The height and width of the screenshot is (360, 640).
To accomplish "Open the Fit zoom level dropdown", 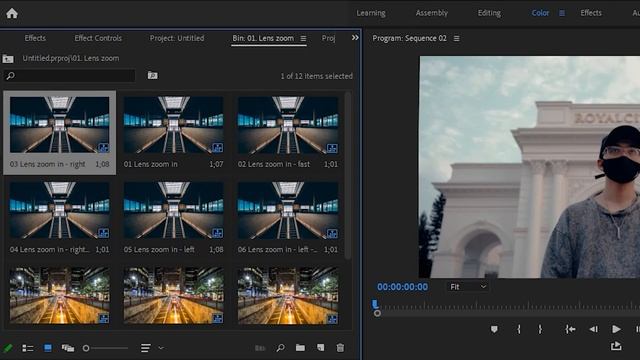I will click(x=468, y=287).
